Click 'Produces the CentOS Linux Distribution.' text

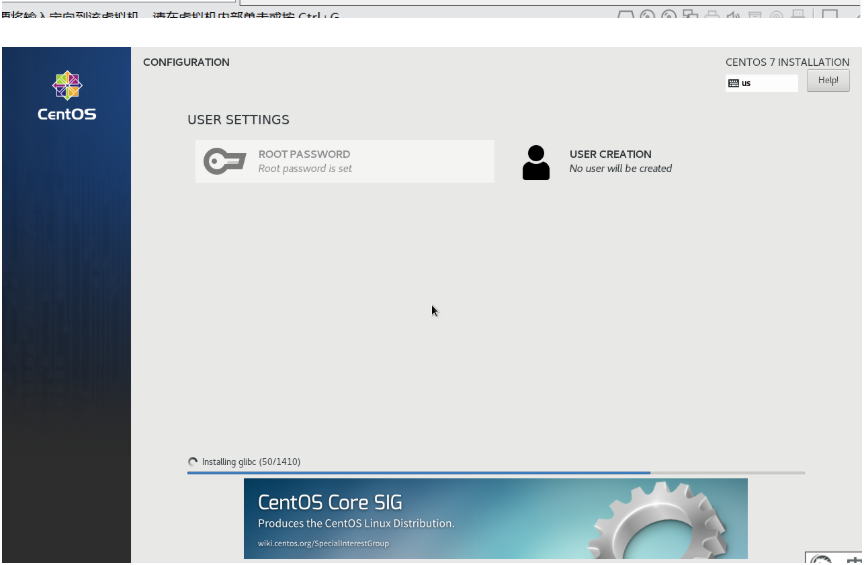tap(356, 523)
